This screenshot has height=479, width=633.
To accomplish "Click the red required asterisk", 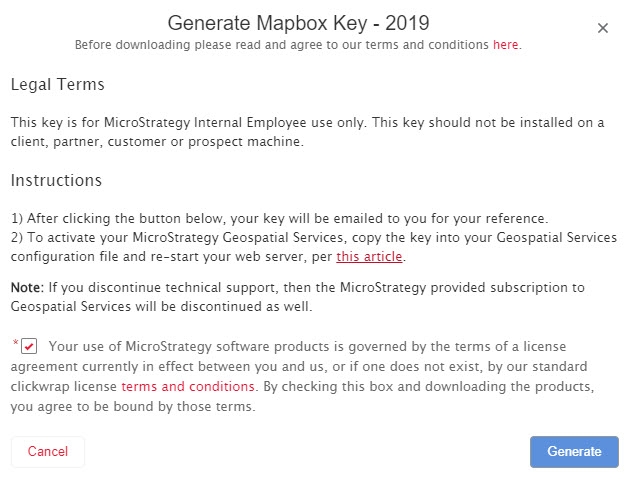I will point(15,344).
